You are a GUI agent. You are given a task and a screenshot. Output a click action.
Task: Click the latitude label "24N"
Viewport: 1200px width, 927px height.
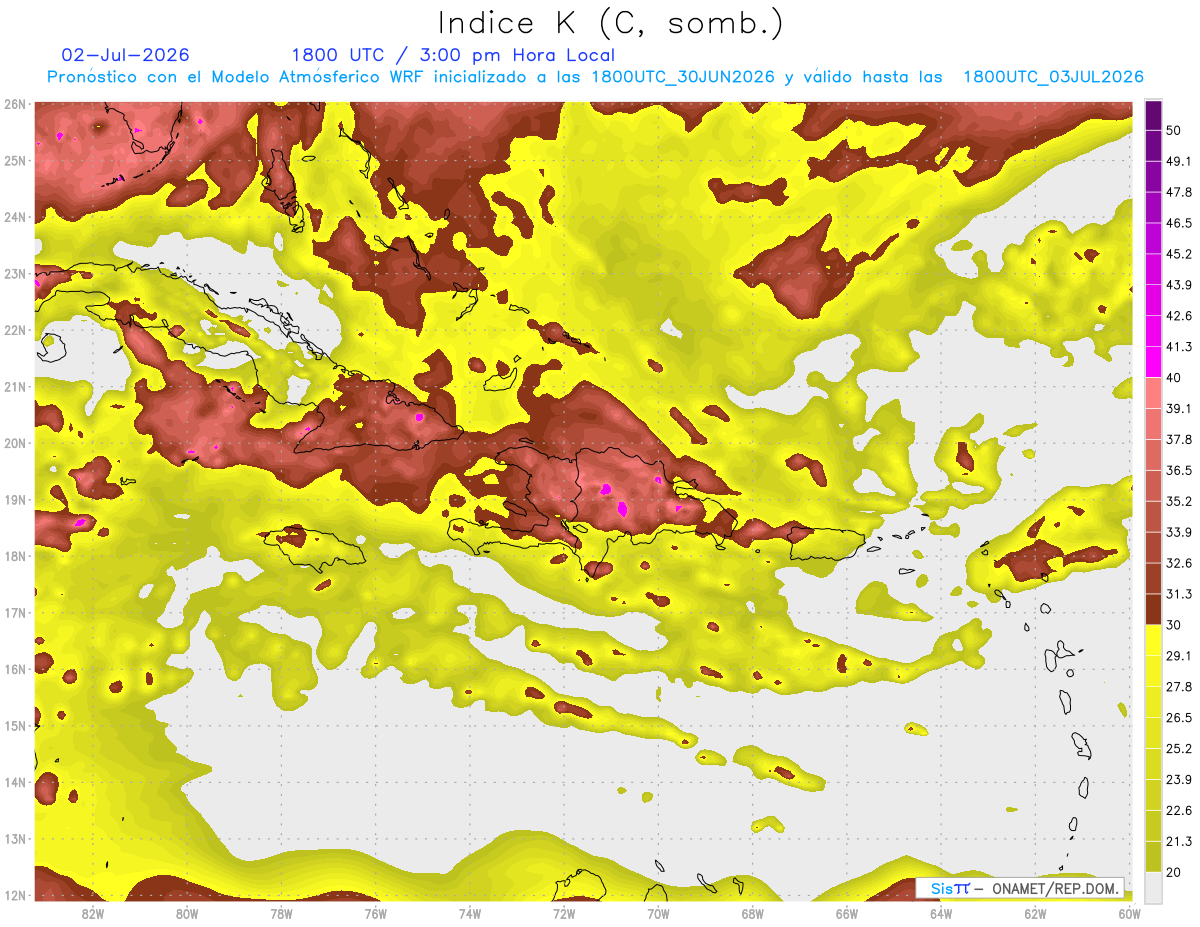(14, 217)
